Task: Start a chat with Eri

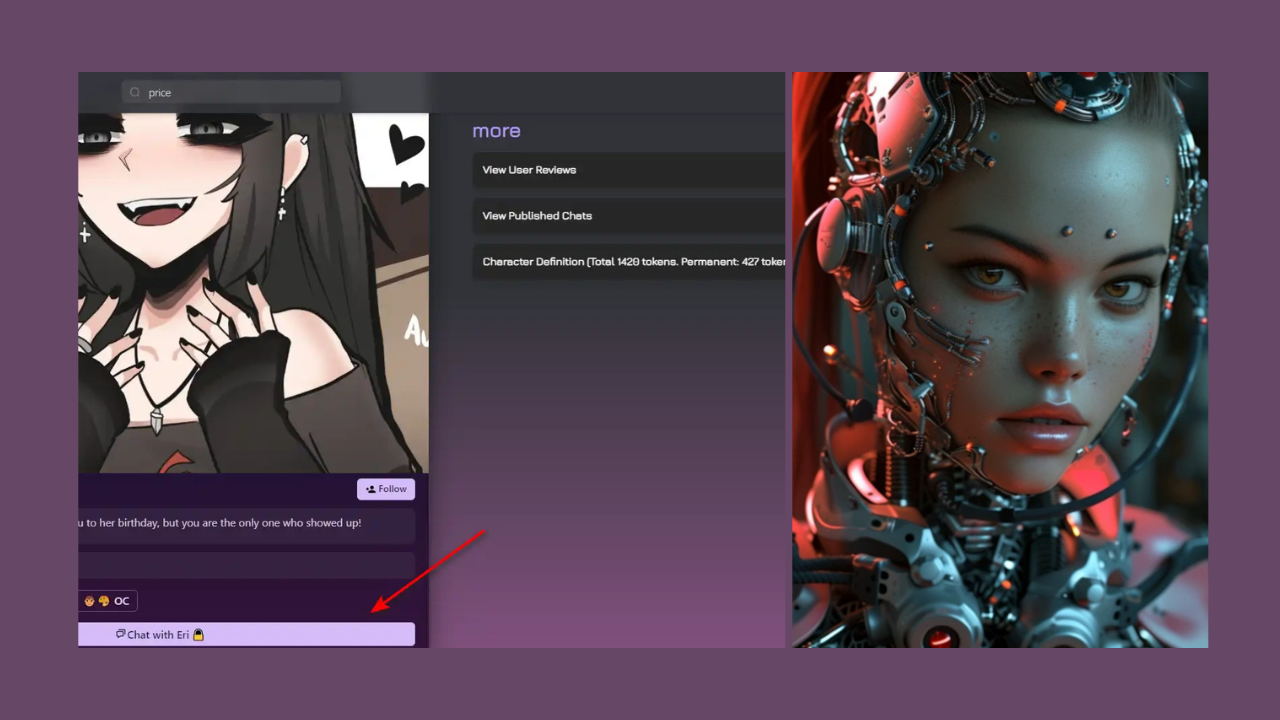Action: 246,634
